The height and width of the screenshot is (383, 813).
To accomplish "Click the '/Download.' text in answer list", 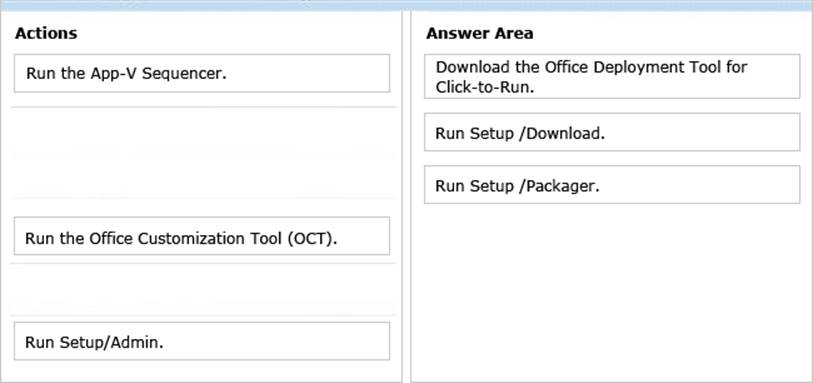I will pyautogui.click(x=562, y=134).
